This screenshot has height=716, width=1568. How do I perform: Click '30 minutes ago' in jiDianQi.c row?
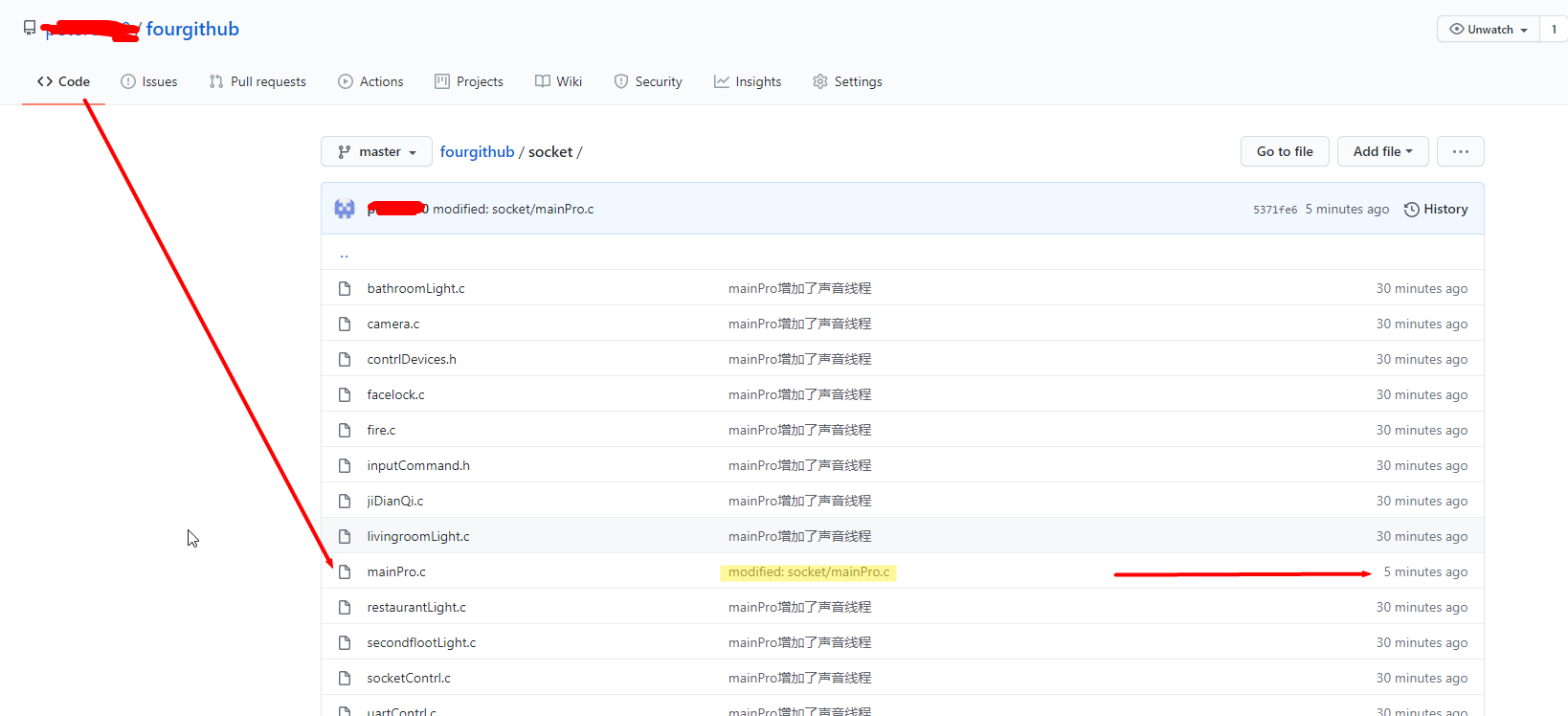pos(1422,501)
